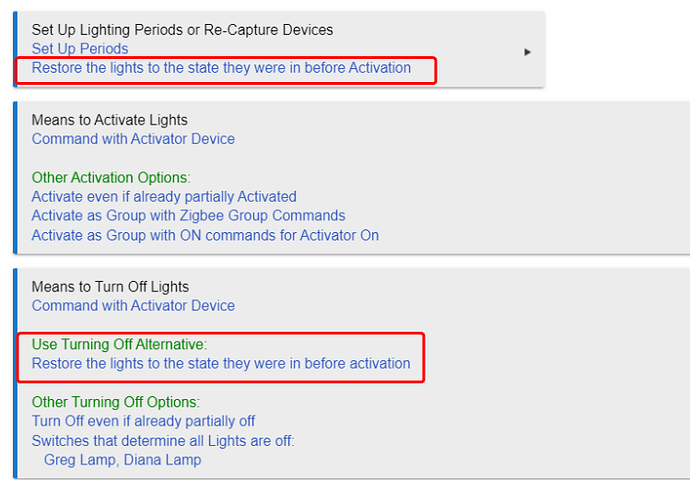Select the Set Up Lighting Periods heading
The height and width of the screenshot is (480, 690).
pyautogui.click(x=182, y=30)
